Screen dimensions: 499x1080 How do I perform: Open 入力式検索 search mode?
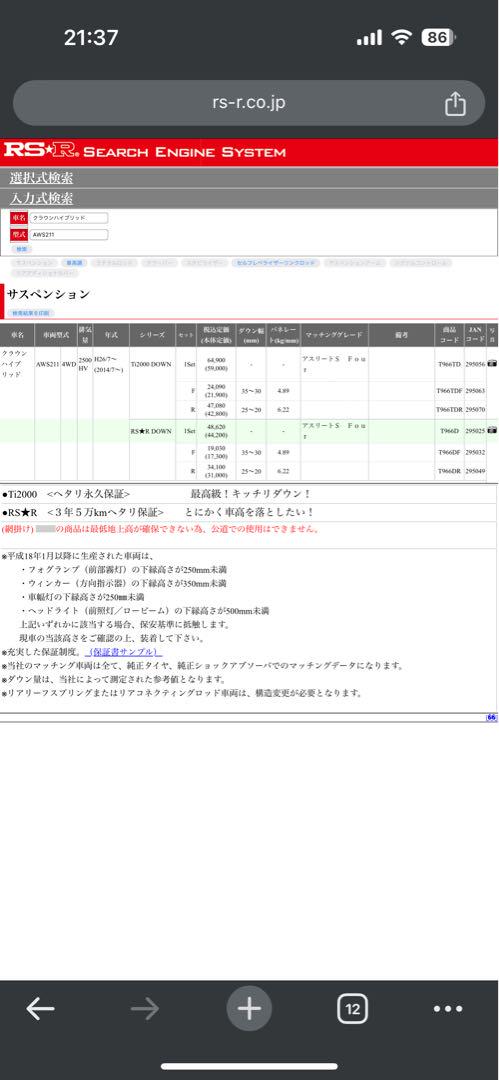point(41,198)
